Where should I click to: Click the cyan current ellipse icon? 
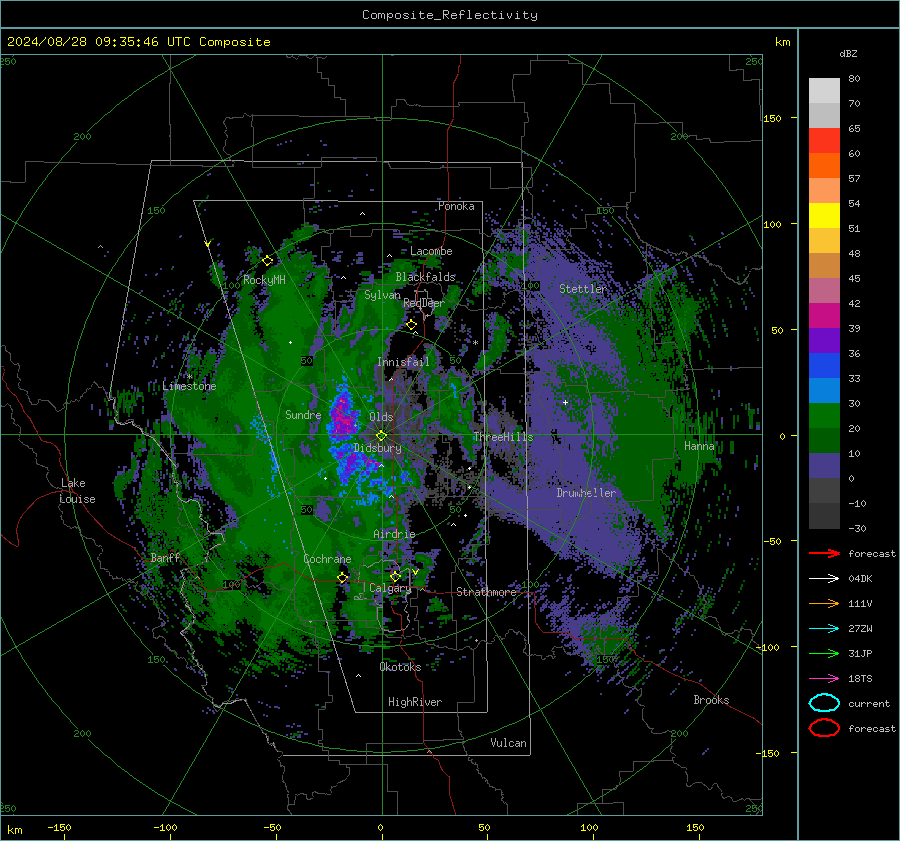pyautogui.click(x=824, y=703)
